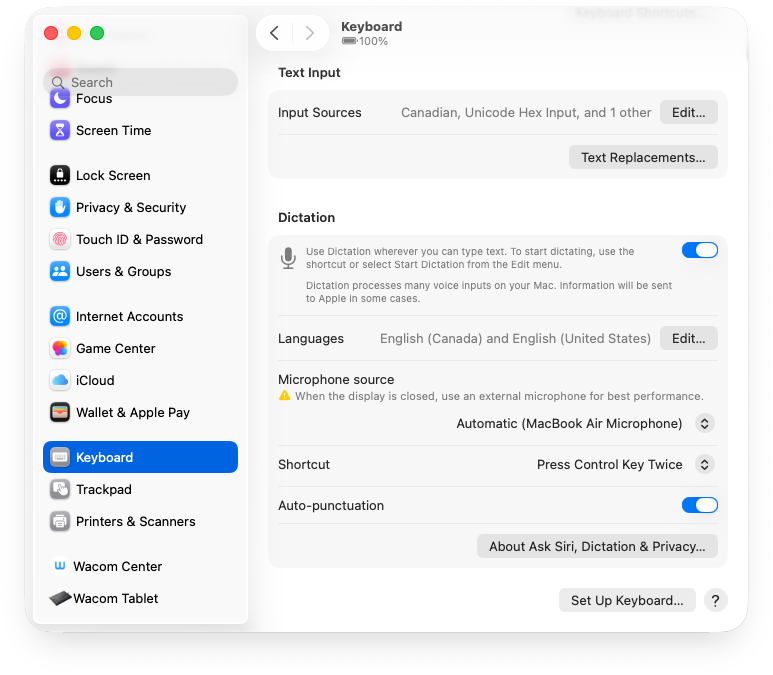
Task: Click the Lock Screen icon
Action: (x=60, y=175)
